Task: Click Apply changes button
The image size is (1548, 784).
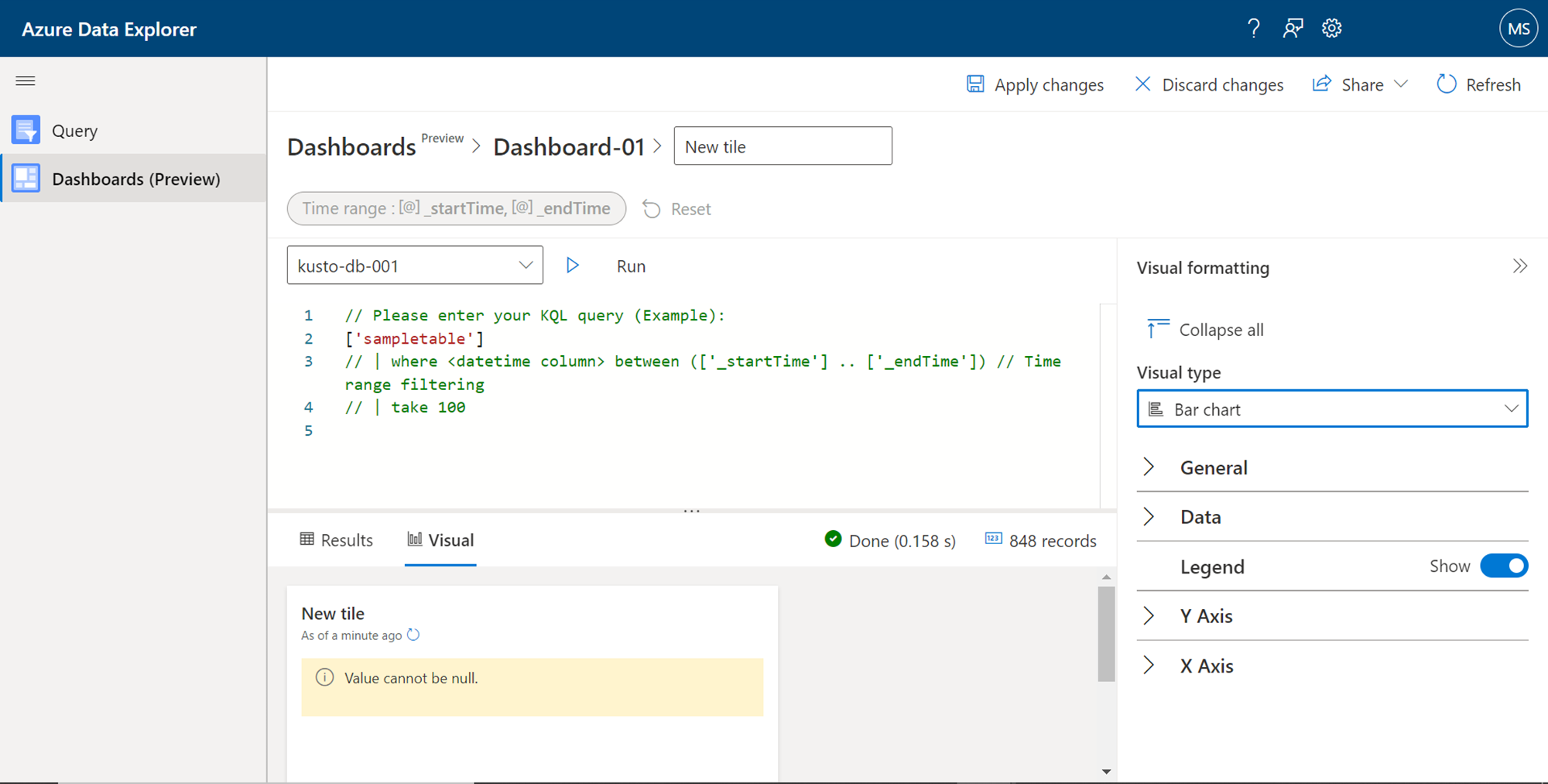Action: click(x=1036, y=84)
